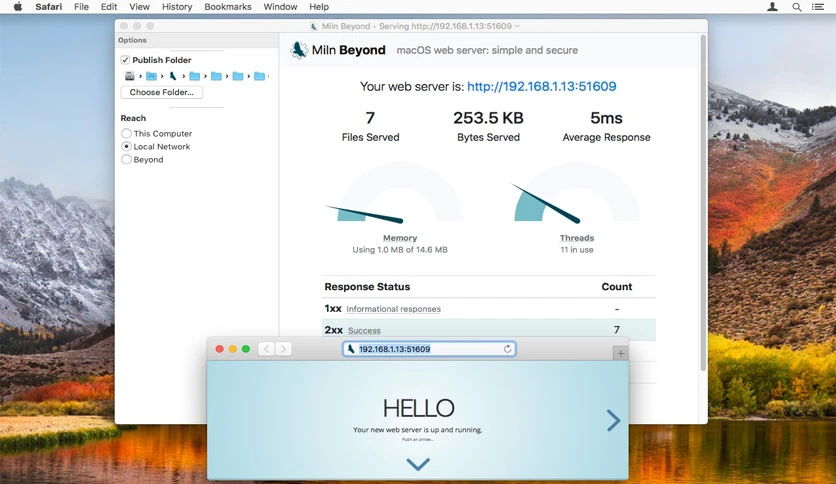Click the count 7 in the 2xx row
836x484 pixels.
[x=617, y=330]
